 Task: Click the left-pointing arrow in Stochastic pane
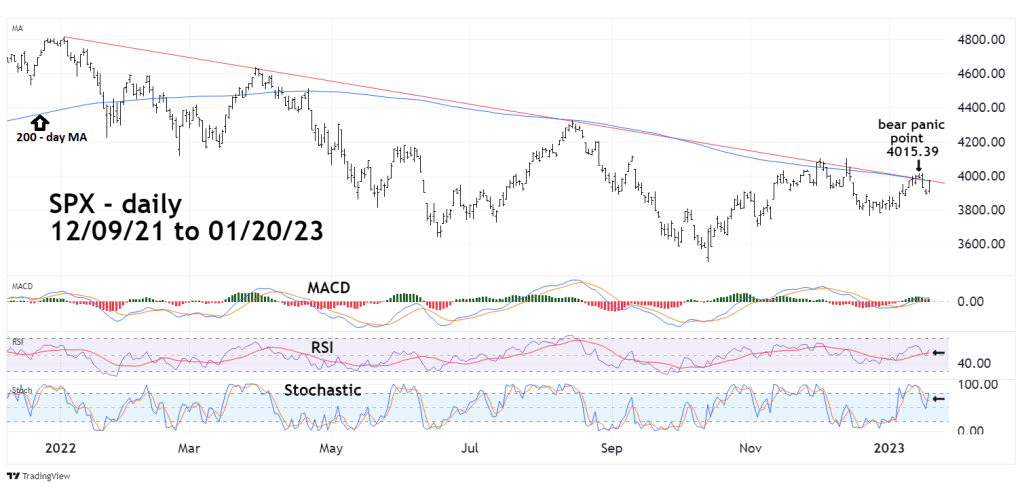point(937,398)
